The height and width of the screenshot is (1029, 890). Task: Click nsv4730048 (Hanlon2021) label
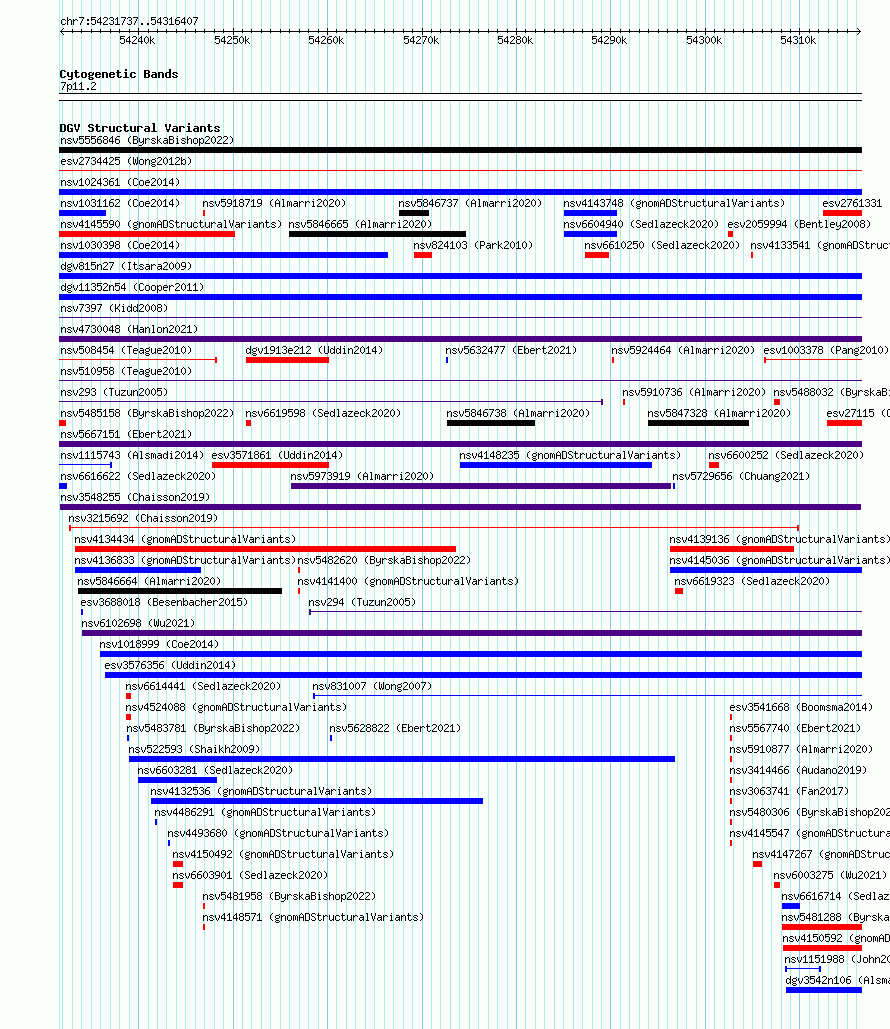click(129, 329)
